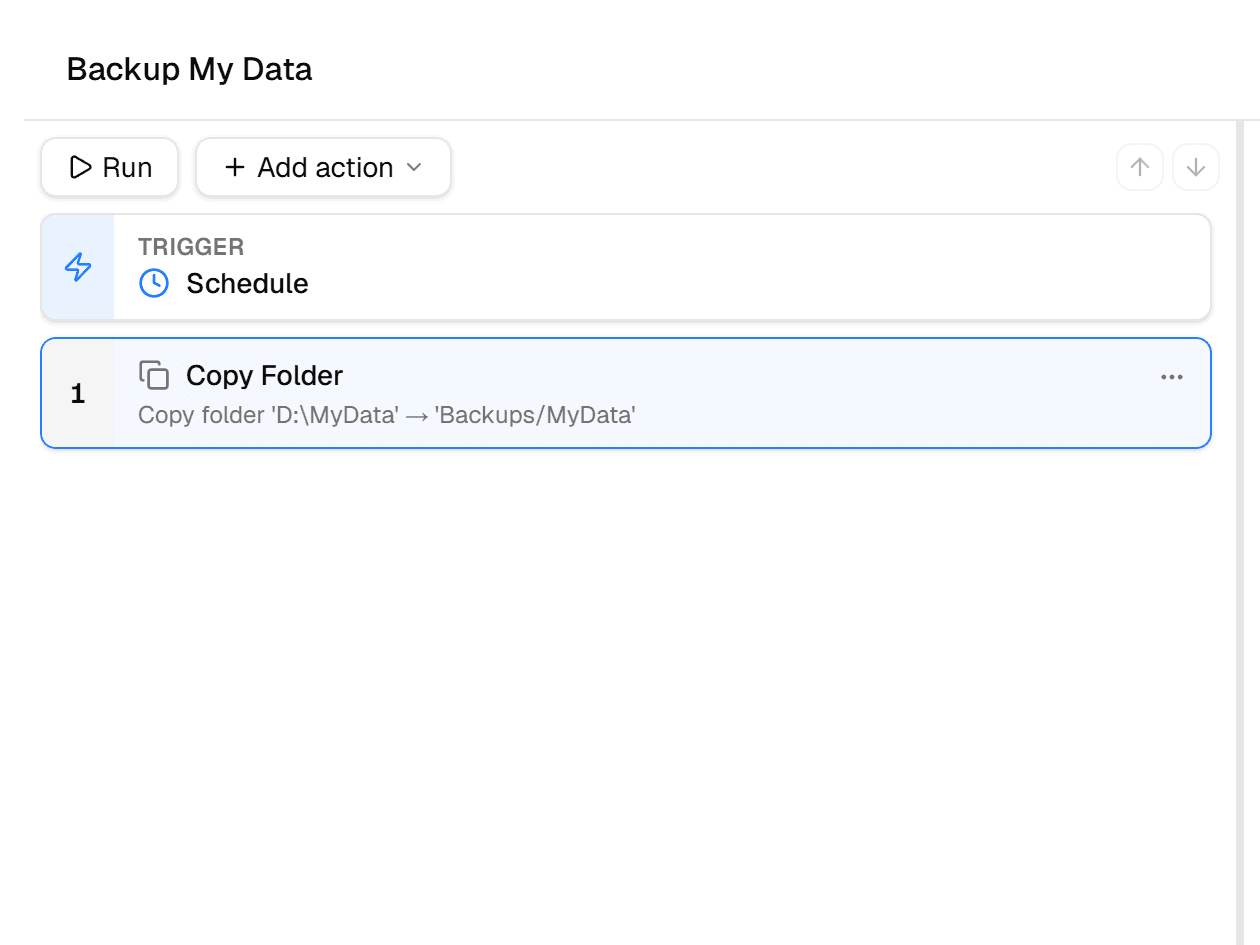The image size is (1260, 945).
Task: Click the plus icon beside Add action
Action: point(235,167)
